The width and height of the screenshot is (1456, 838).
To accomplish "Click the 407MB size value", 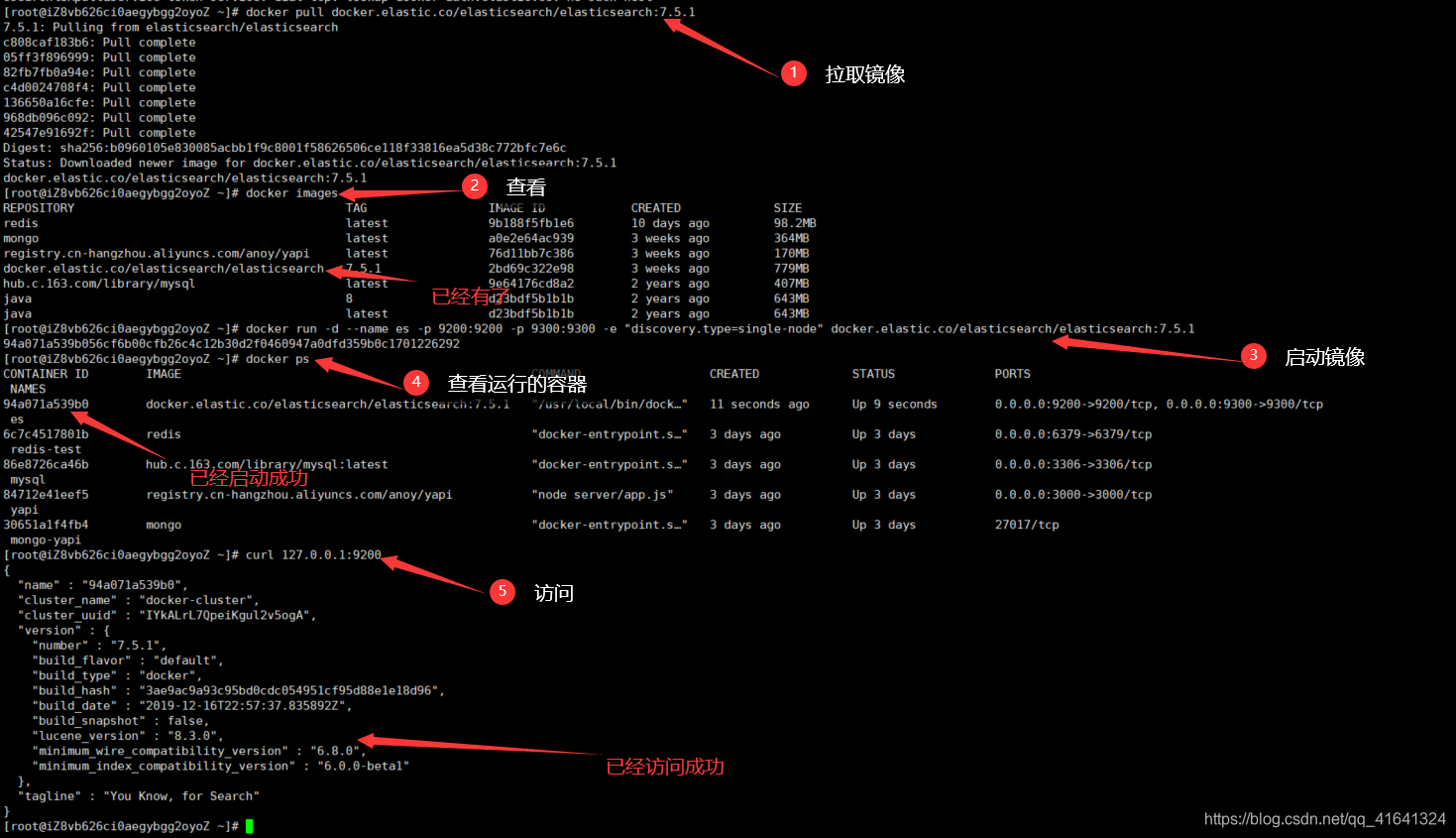I will pos(792,284).
